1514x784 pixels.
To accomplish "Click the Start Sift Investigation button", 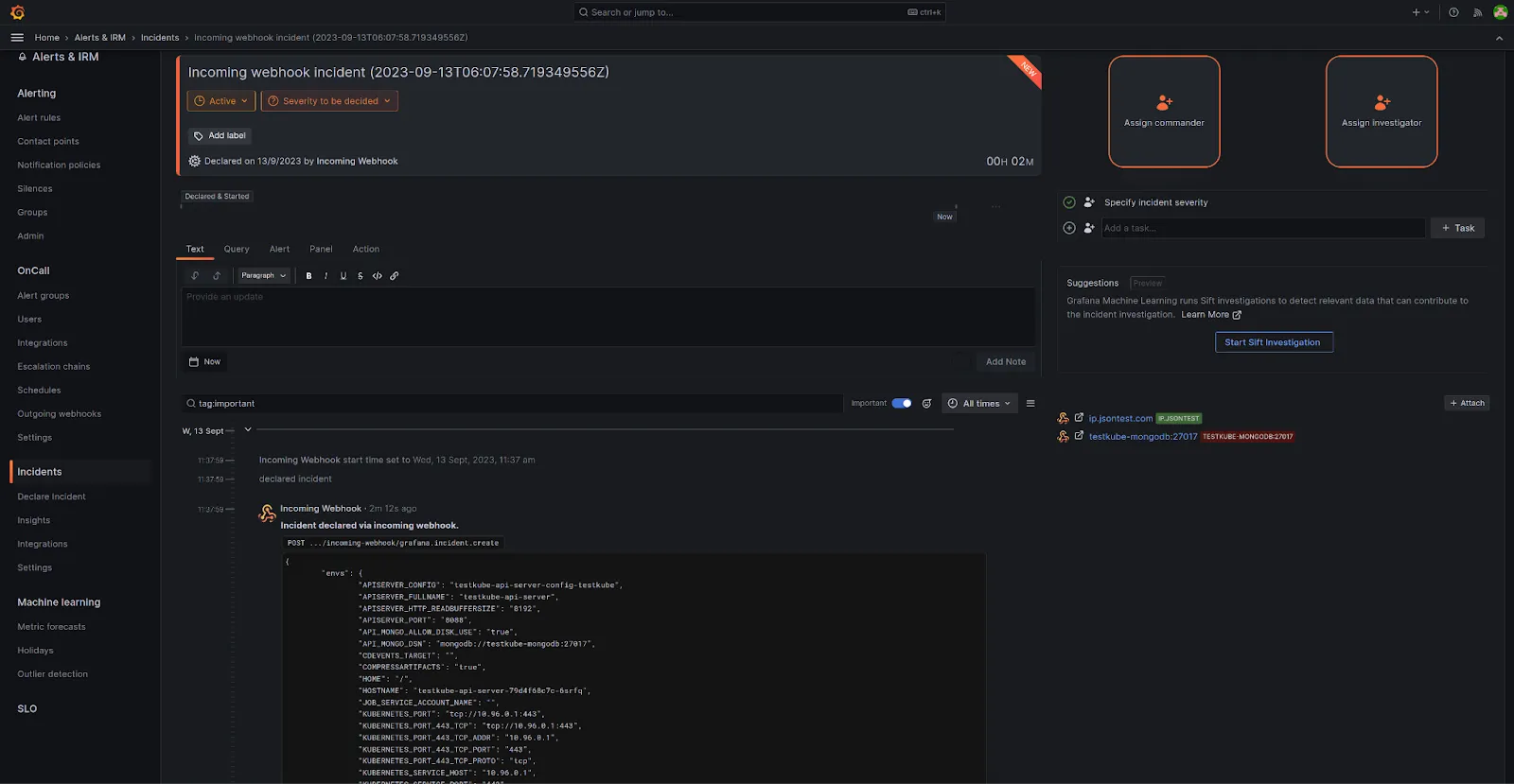I will pos(1273,342).
